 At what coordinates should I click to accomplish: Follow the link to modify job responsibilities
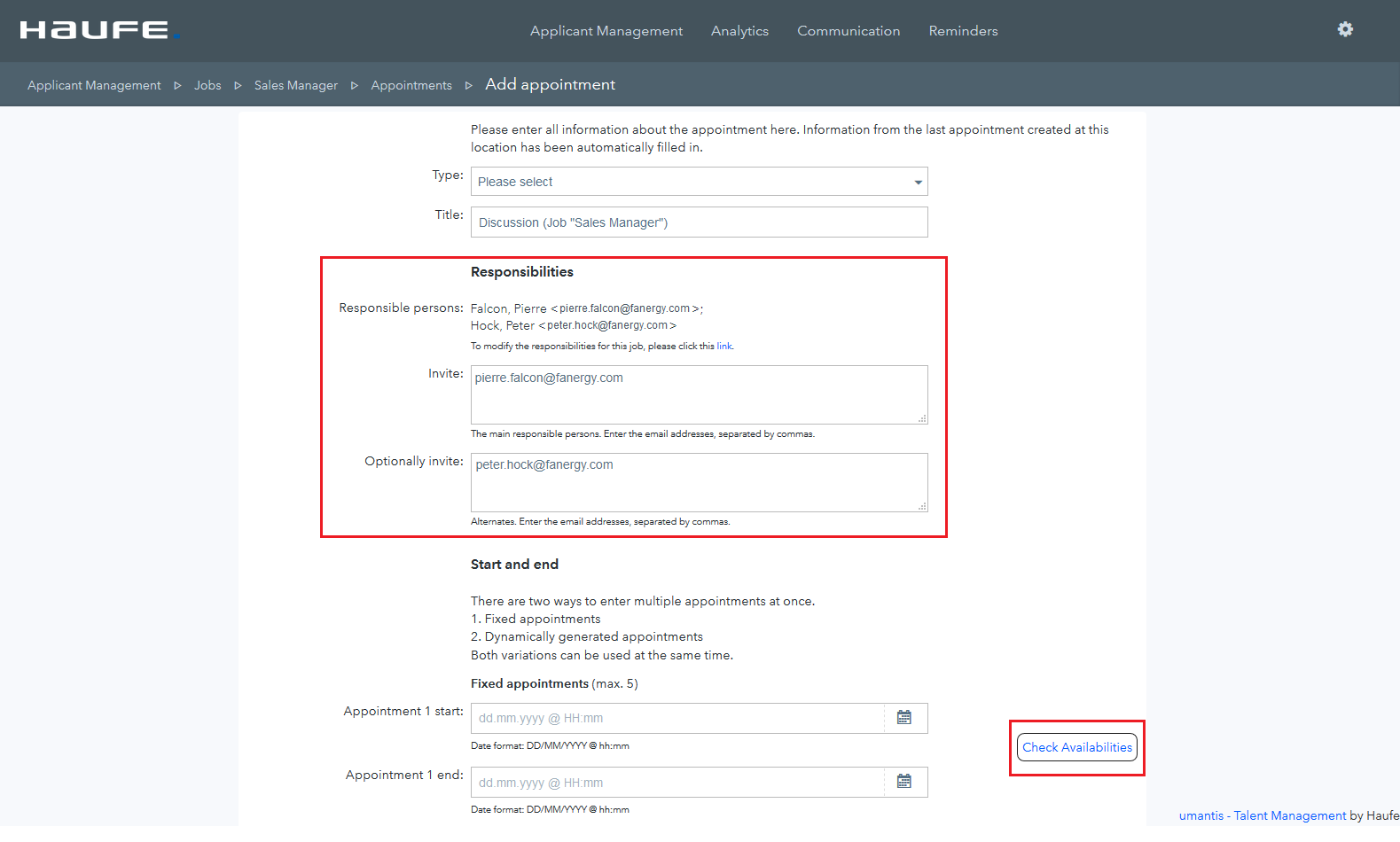click(723, 347)
